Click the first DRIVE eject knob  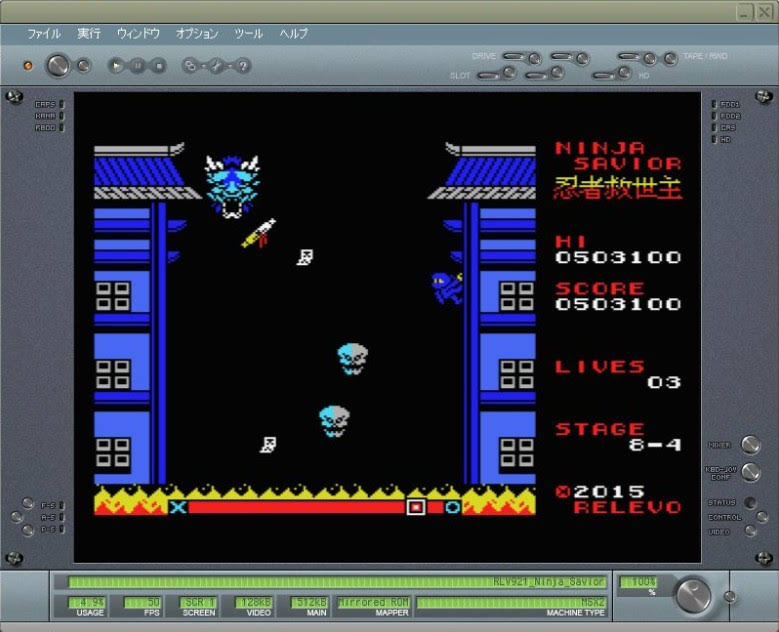[x=535, y=59]
